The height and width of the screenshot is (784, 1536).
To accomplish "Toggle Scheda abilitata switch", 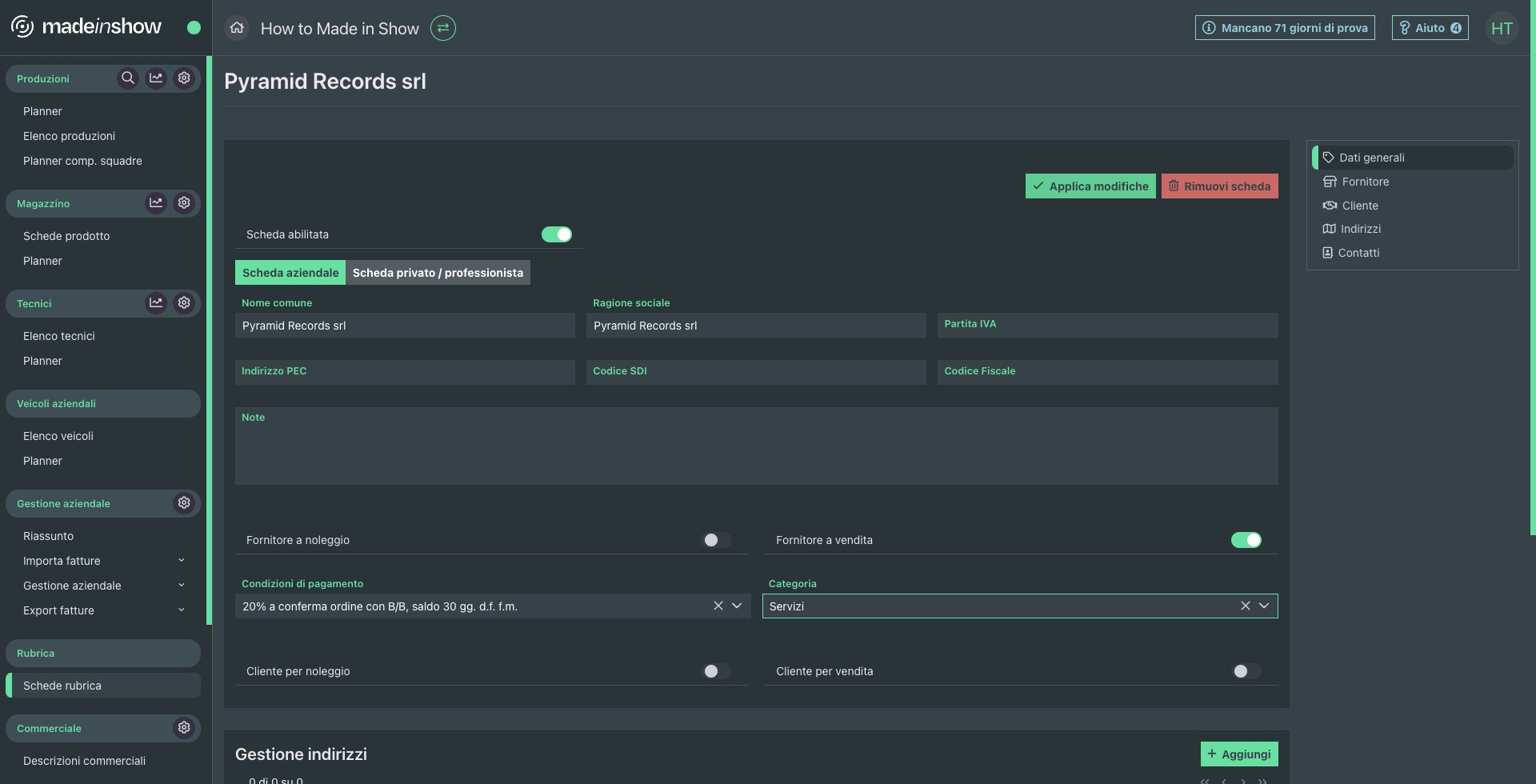I will tap(557, 234).
